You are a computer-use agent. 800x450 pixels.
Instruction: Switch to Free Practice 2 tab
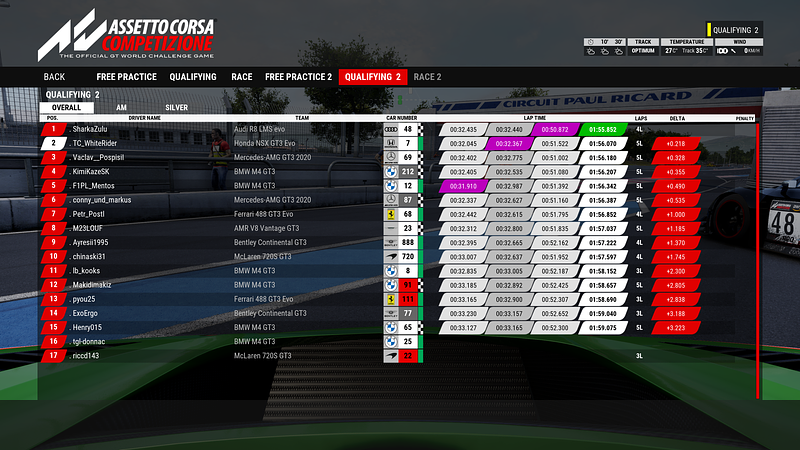tap(298, 77)
